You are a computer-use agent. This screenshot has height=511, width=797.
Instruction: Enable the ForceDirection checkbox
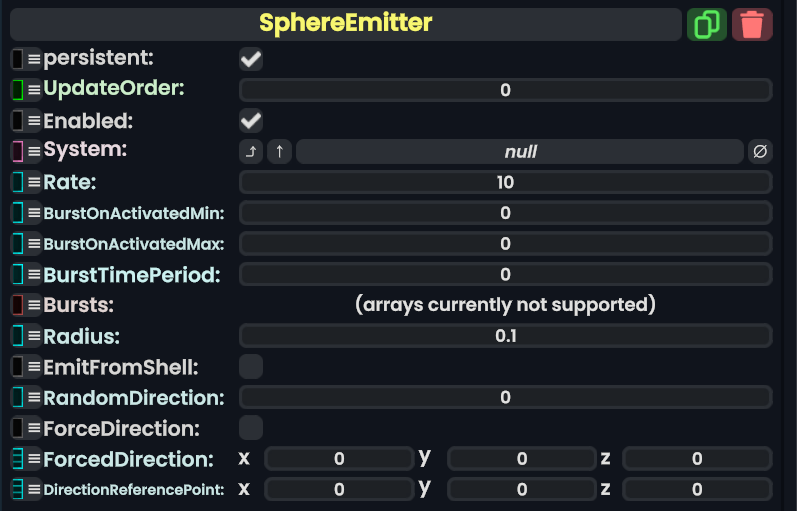(x=251, y=428)
